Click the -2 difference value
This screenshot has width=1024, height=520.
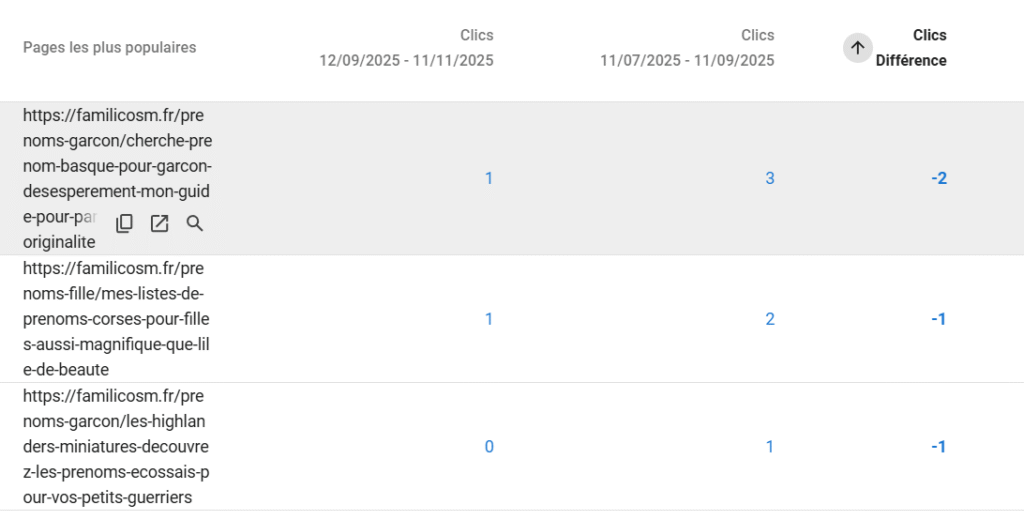click(938, 178)
